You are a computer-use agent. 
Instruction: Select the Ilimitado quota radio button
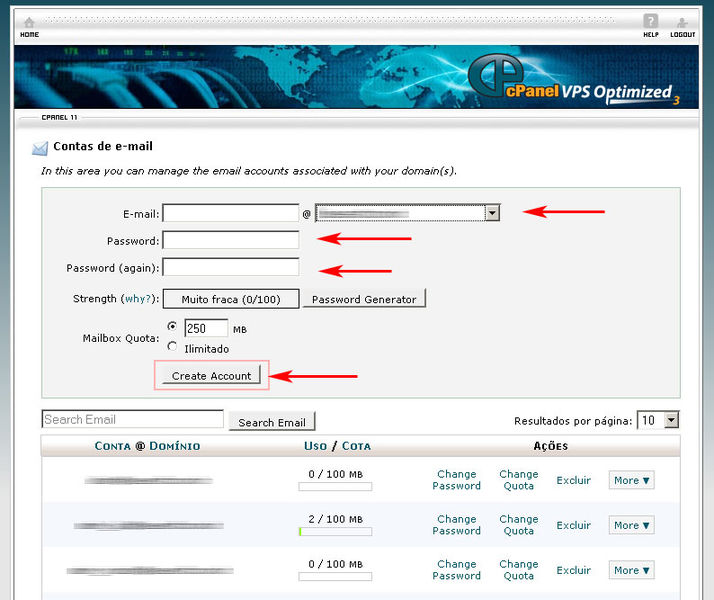click(173, 347)
